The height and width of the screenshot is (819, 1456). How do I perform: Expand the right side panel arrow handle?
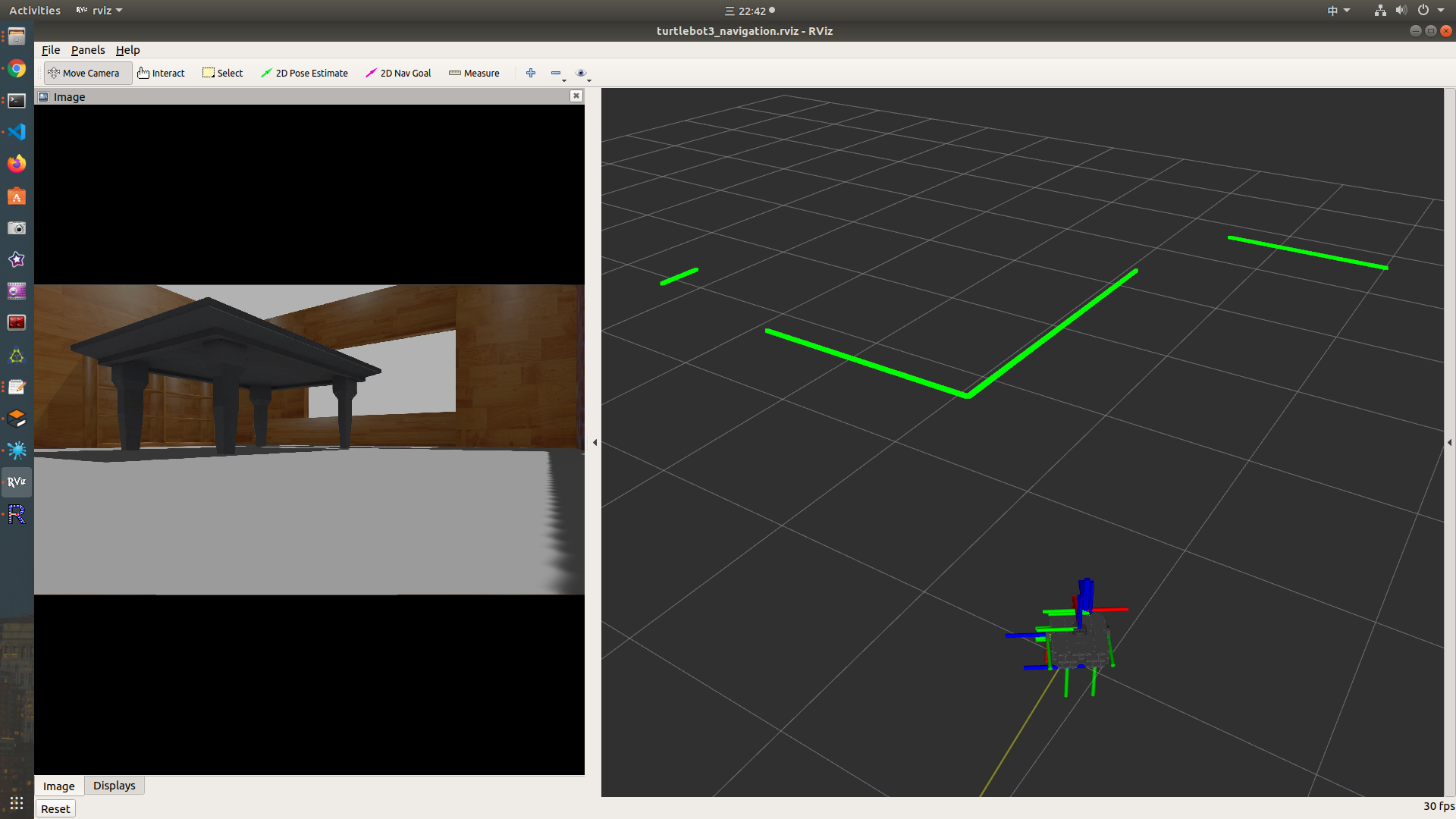1449,442
